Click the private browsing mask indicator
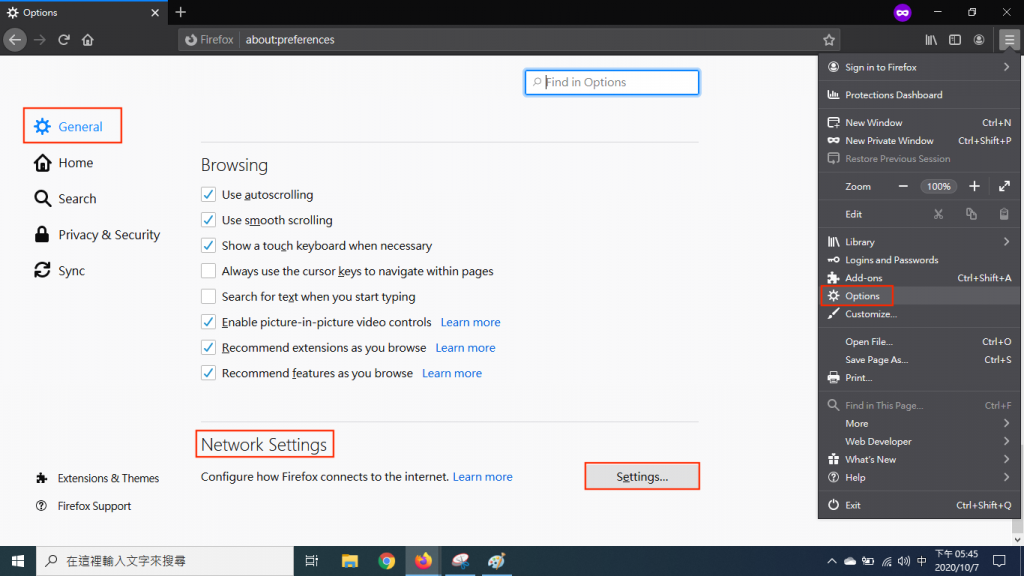This screenshot has width=1024, height=576. coord(903,12)
